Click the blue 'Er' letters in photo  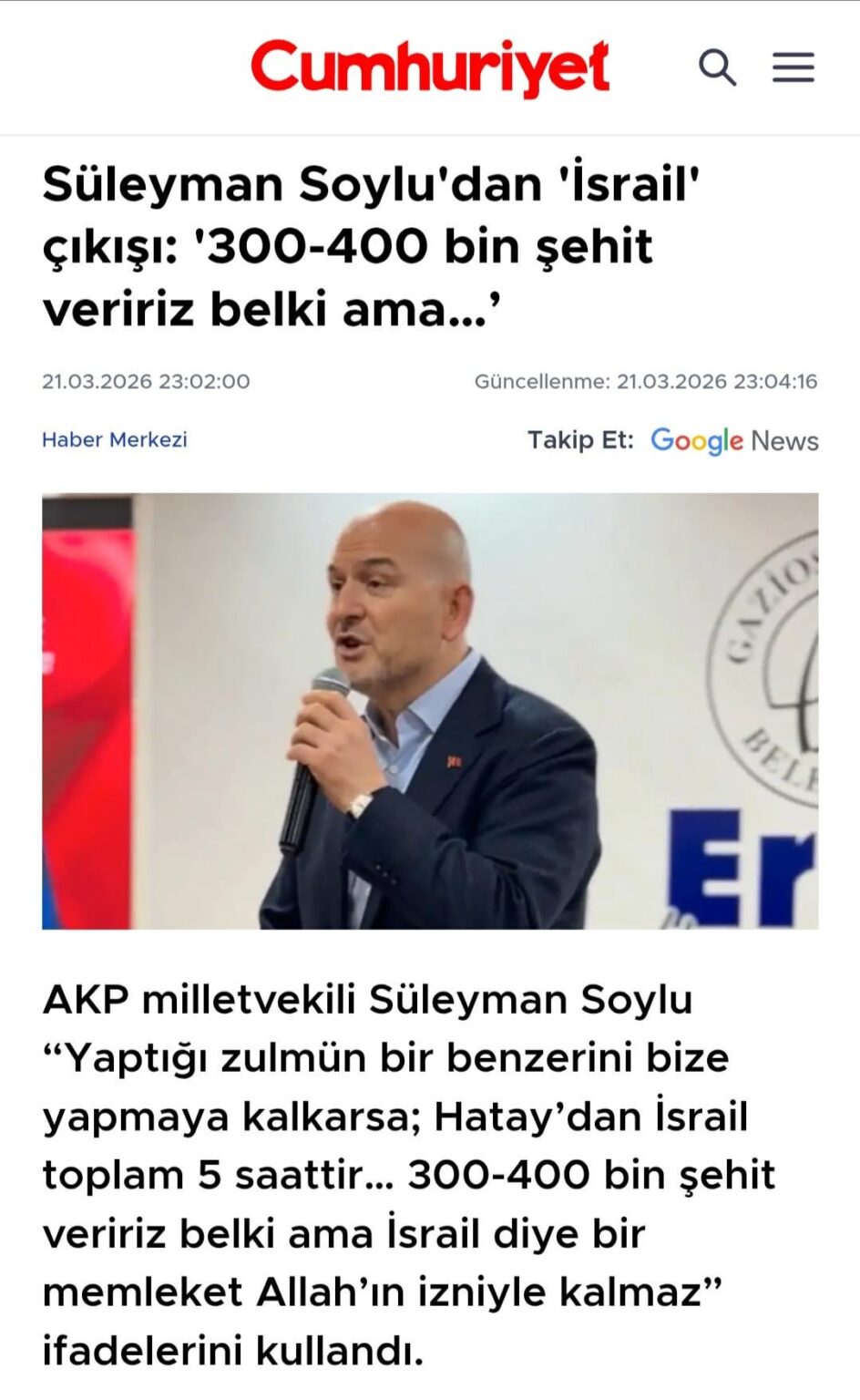[742, 868]
